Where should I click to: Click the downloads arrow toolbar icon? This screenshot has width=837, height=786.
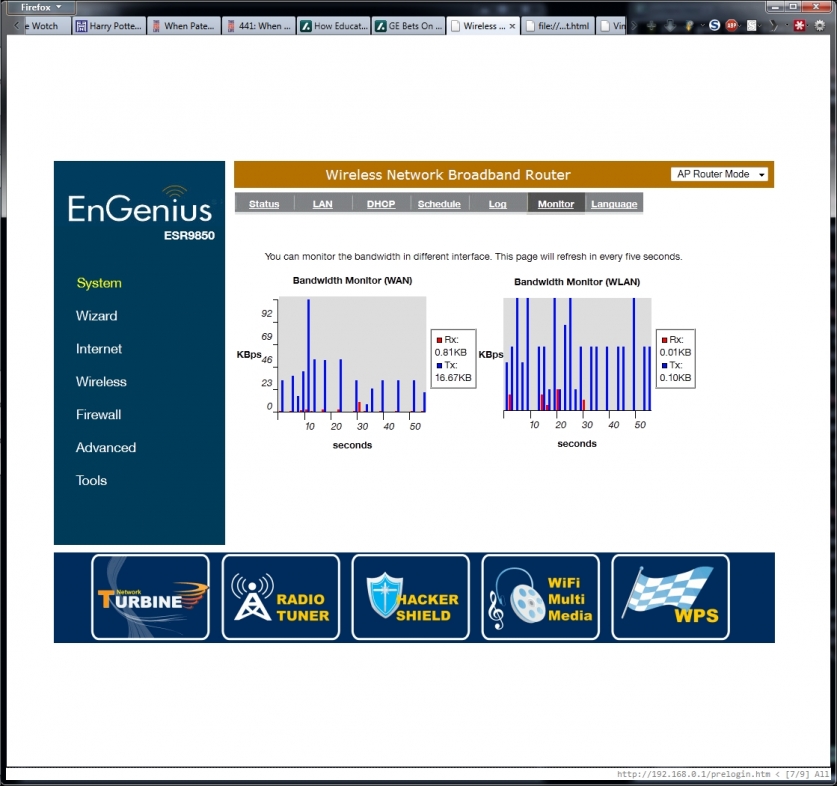tap(670, 26)
